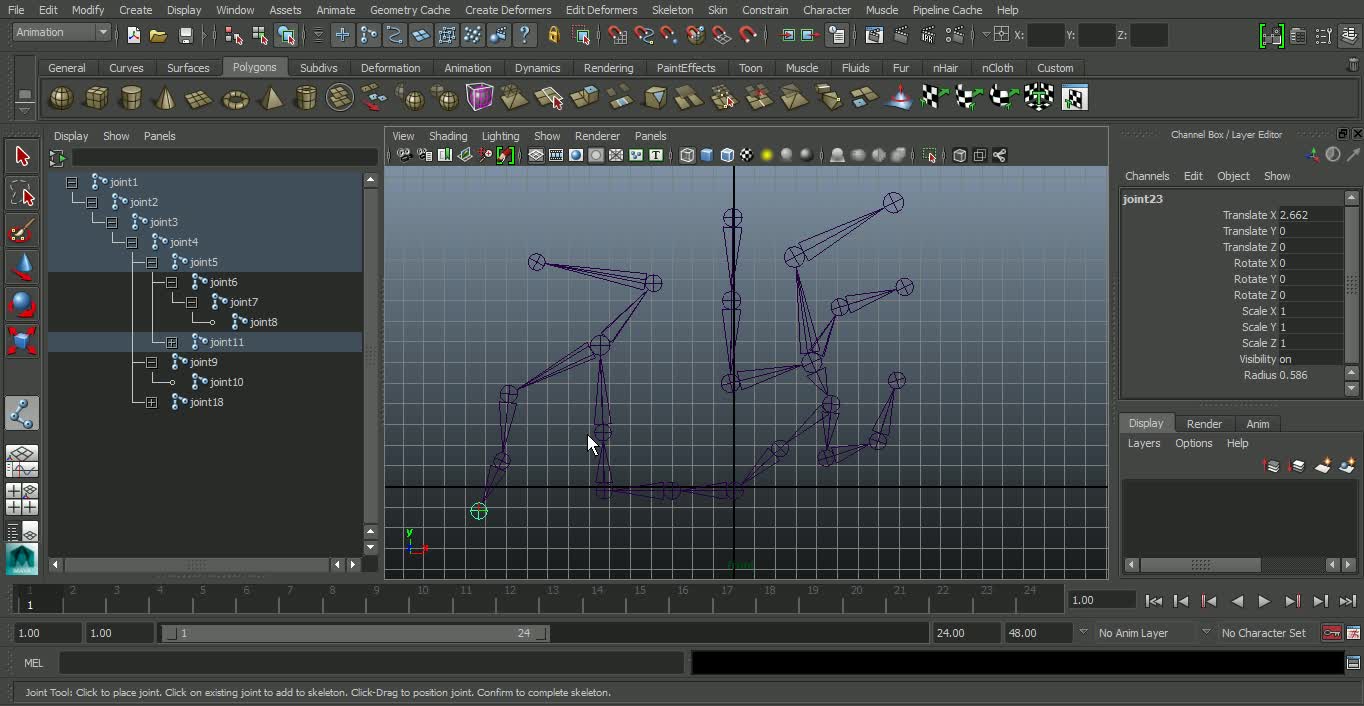The width and height of the screenshot is (1364, 706).
Task: Toggle the lock current selection padlock
Action: coord(554,35)
